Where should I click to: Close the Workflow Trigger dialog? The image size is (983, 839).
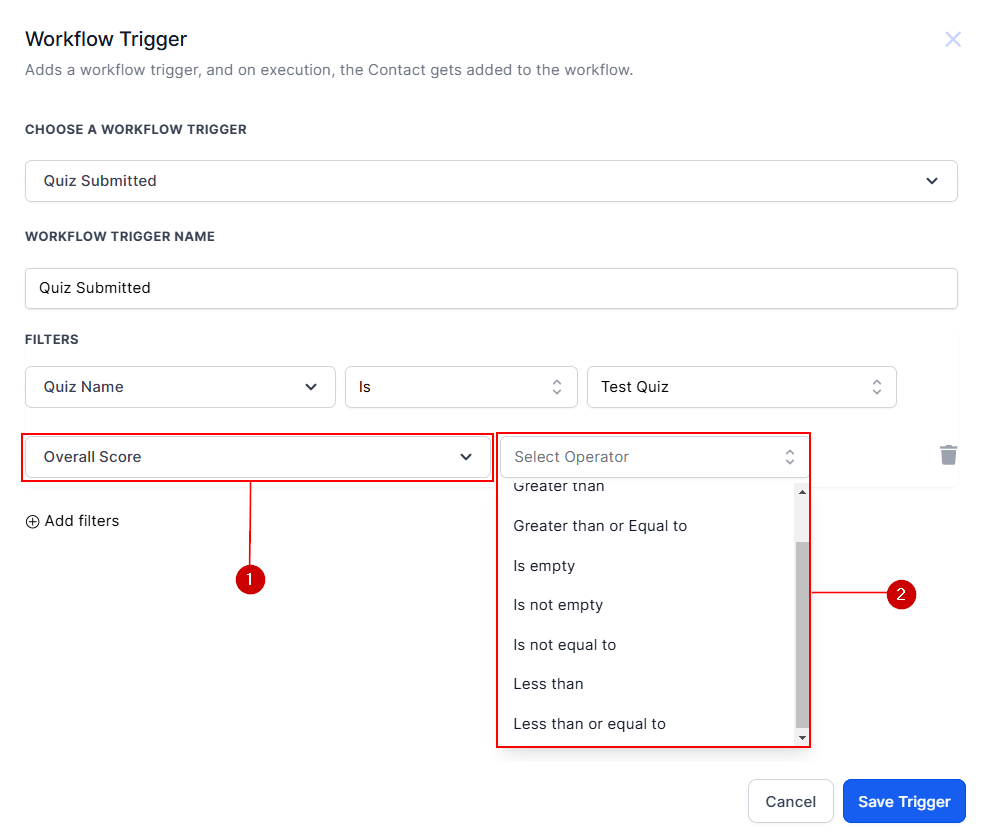pos(952,40)
